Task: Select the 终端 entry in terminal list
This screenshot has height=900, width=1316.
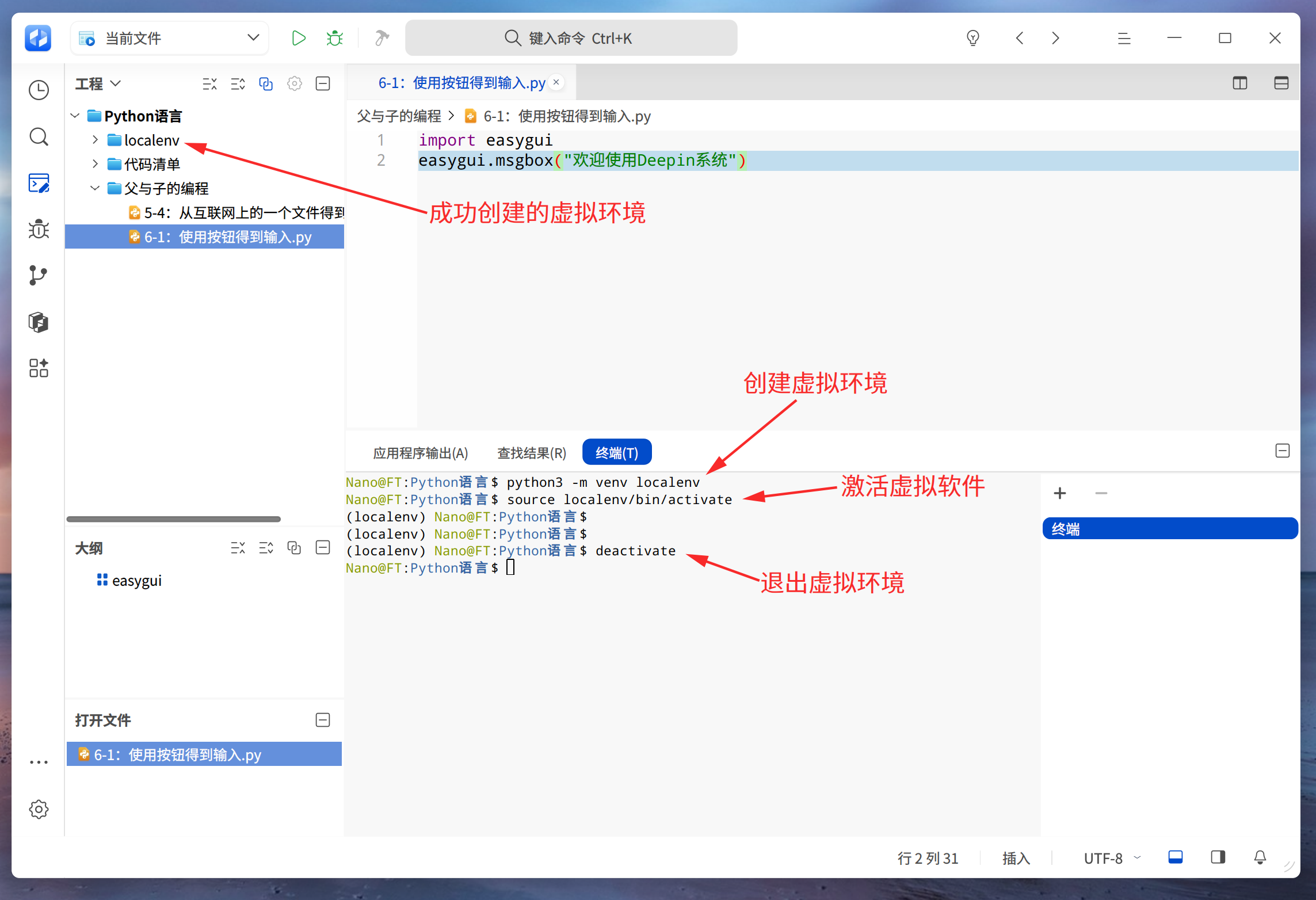Action: 1170,528
